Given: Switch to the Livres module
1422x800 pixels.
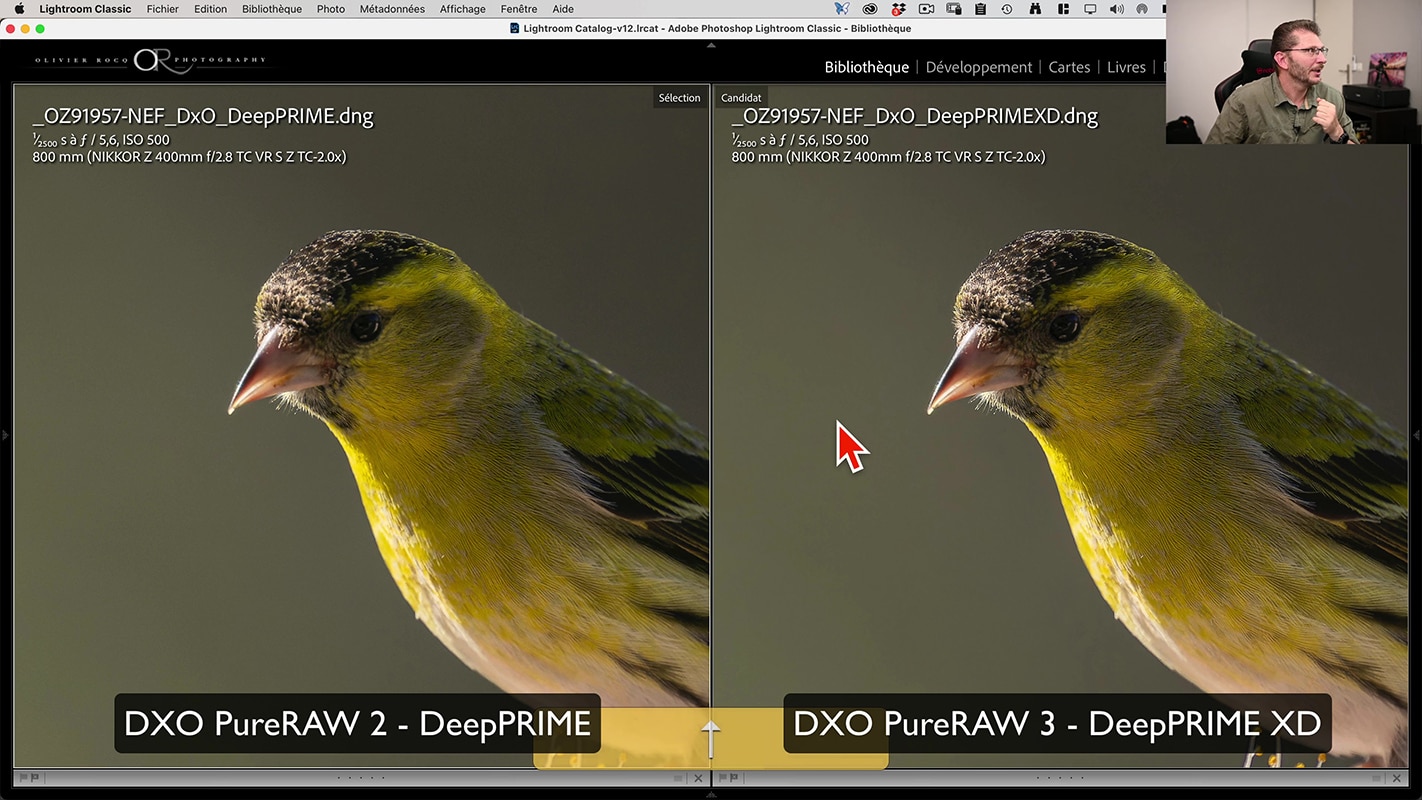Looking at the screenshot, I should pos(1126,67).
